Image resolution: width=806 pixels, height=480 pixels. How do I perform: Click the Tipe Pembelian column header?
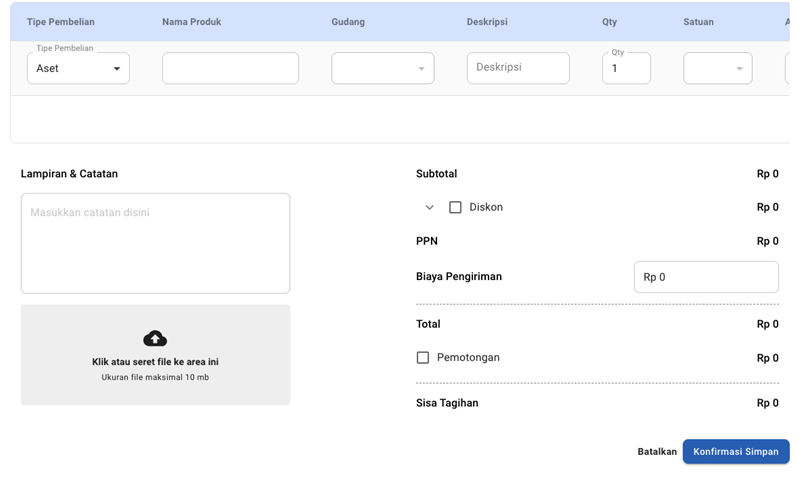point(61,22)
